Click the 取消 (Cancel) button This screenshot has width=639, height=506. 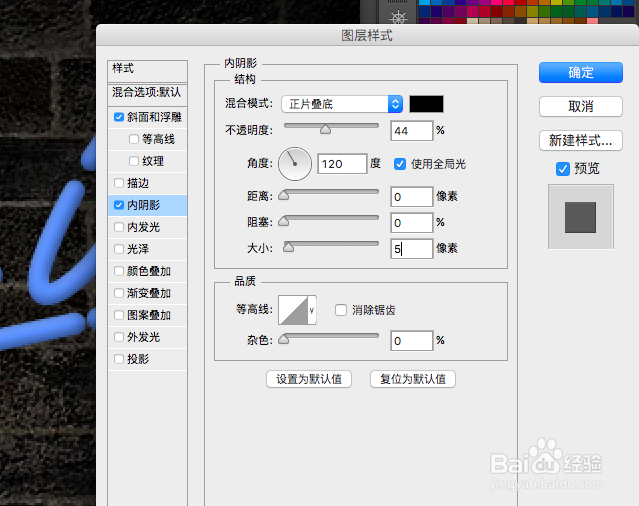pos(581,107)
